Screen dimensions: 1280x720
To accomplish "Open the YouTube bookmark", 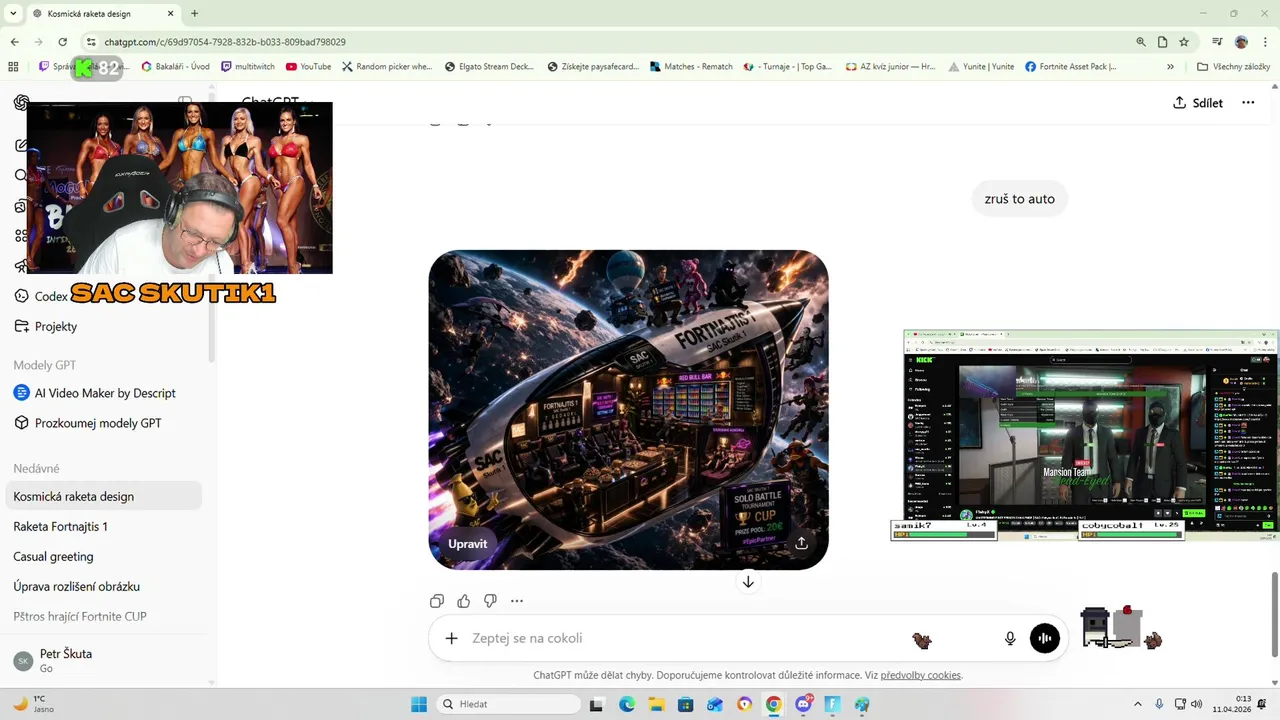I will pos(308,67).
